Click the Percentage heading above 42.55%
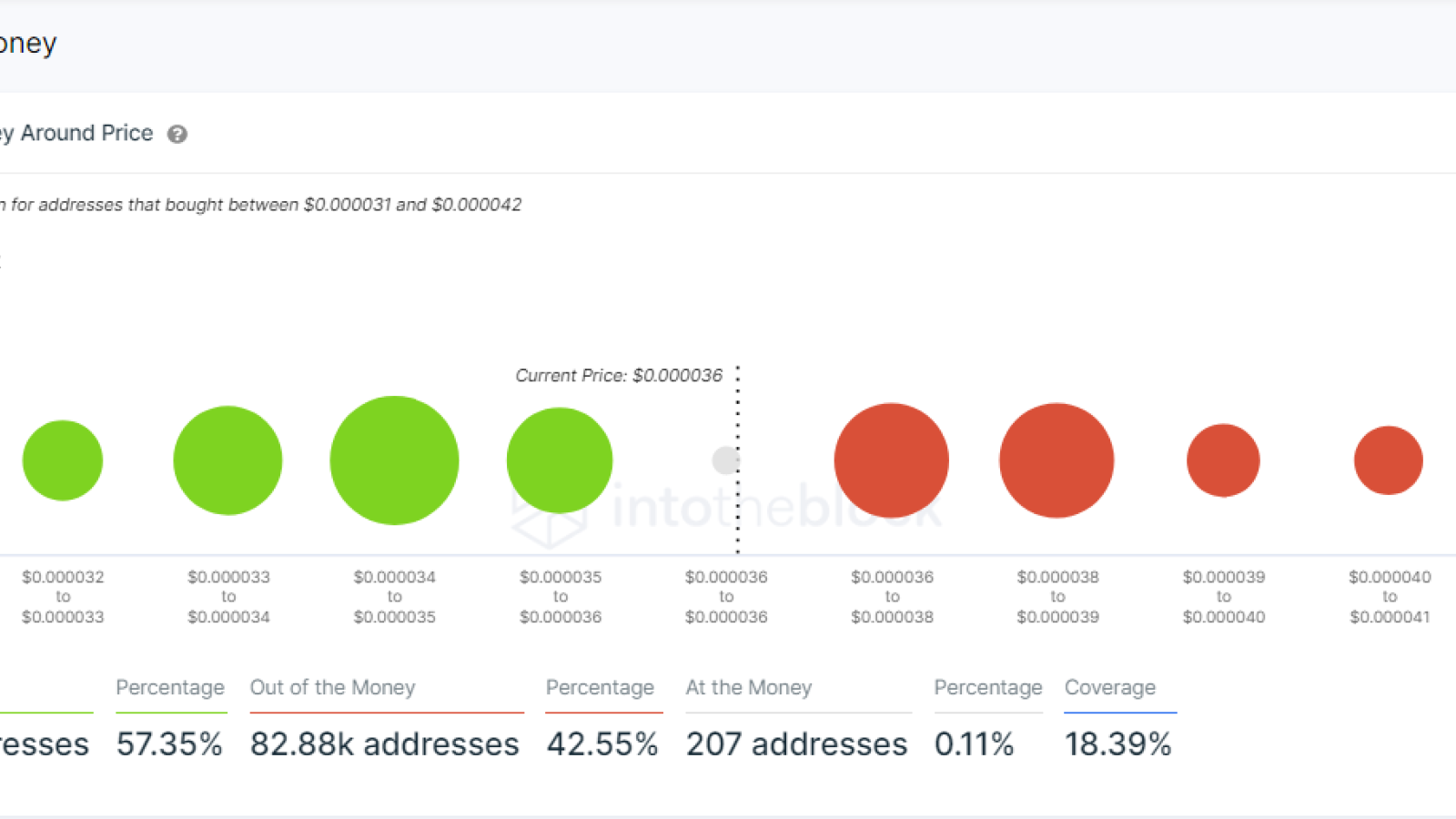 coord(600,688)
